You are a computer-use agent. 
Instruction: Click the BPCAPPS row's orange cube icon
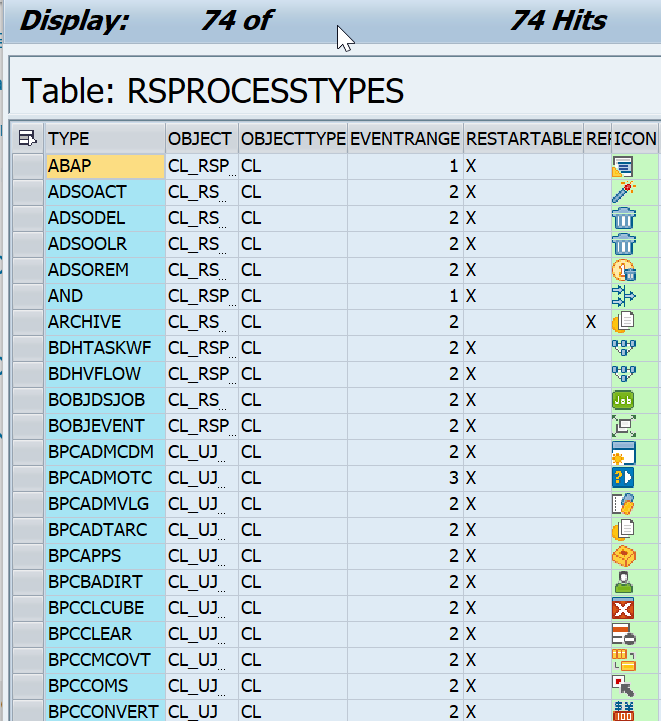click(623, 556)
